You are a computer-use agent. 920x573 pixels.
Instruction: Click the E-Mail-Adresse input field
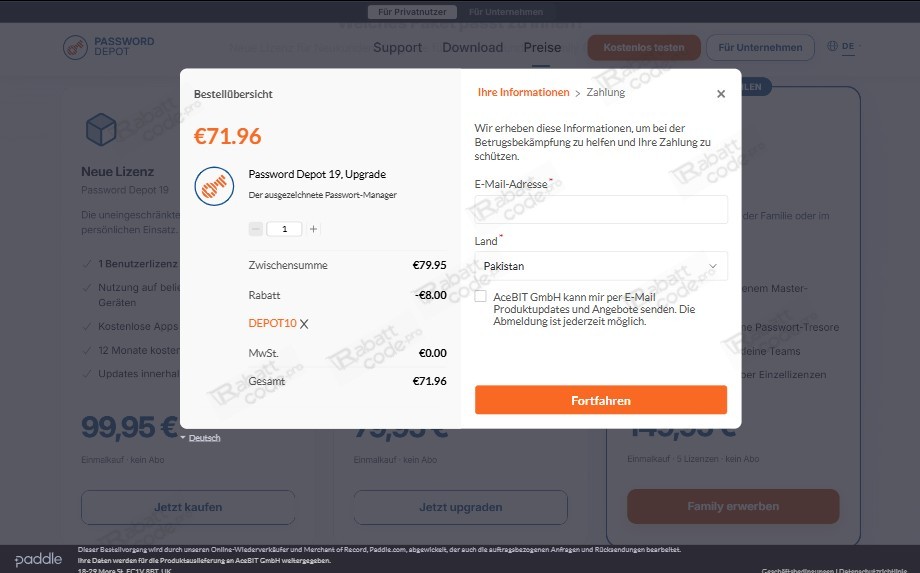click(x=601, y=209)
